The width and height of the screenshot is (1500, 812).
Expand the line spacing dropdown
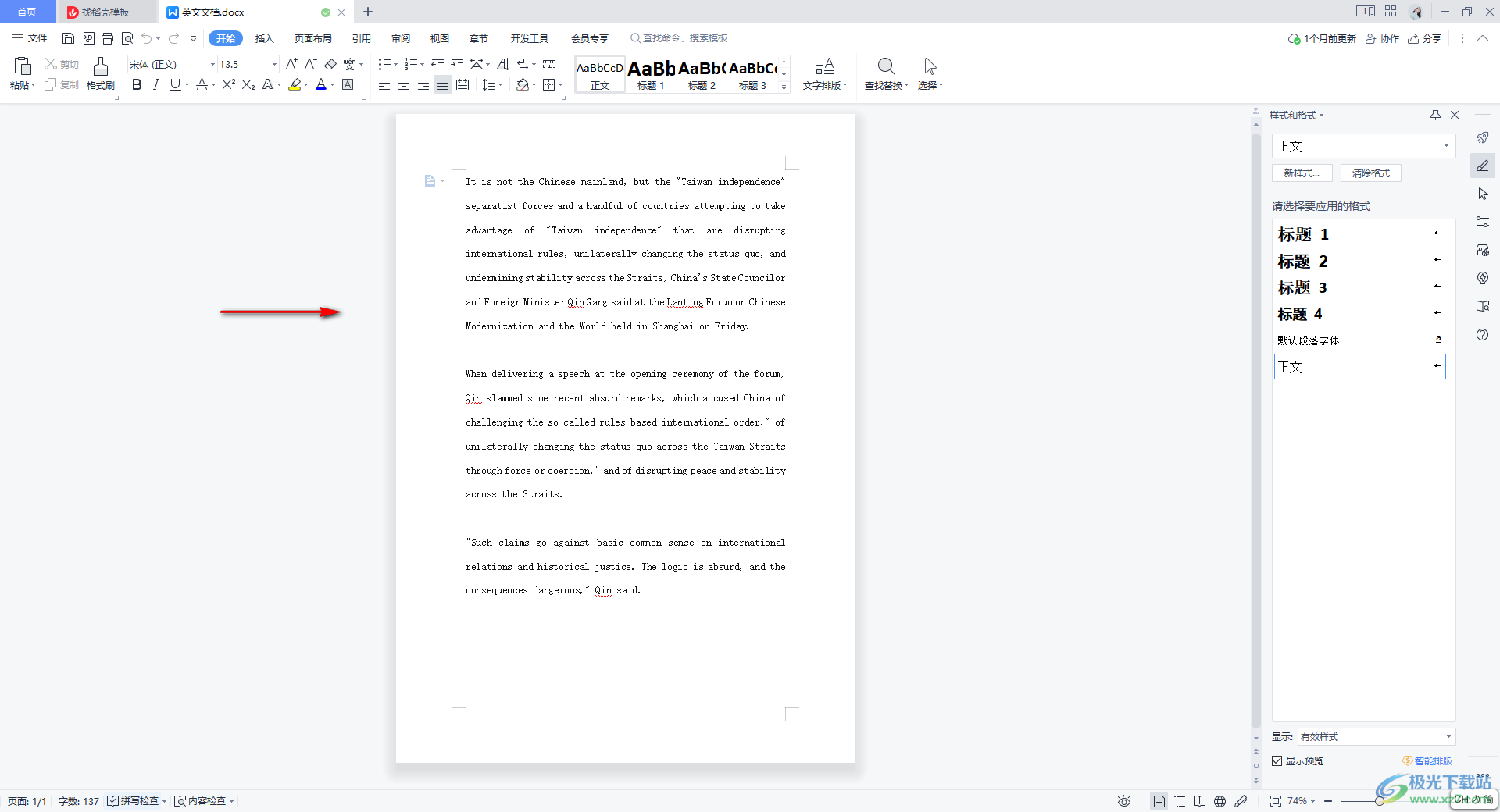pos(500,84)
